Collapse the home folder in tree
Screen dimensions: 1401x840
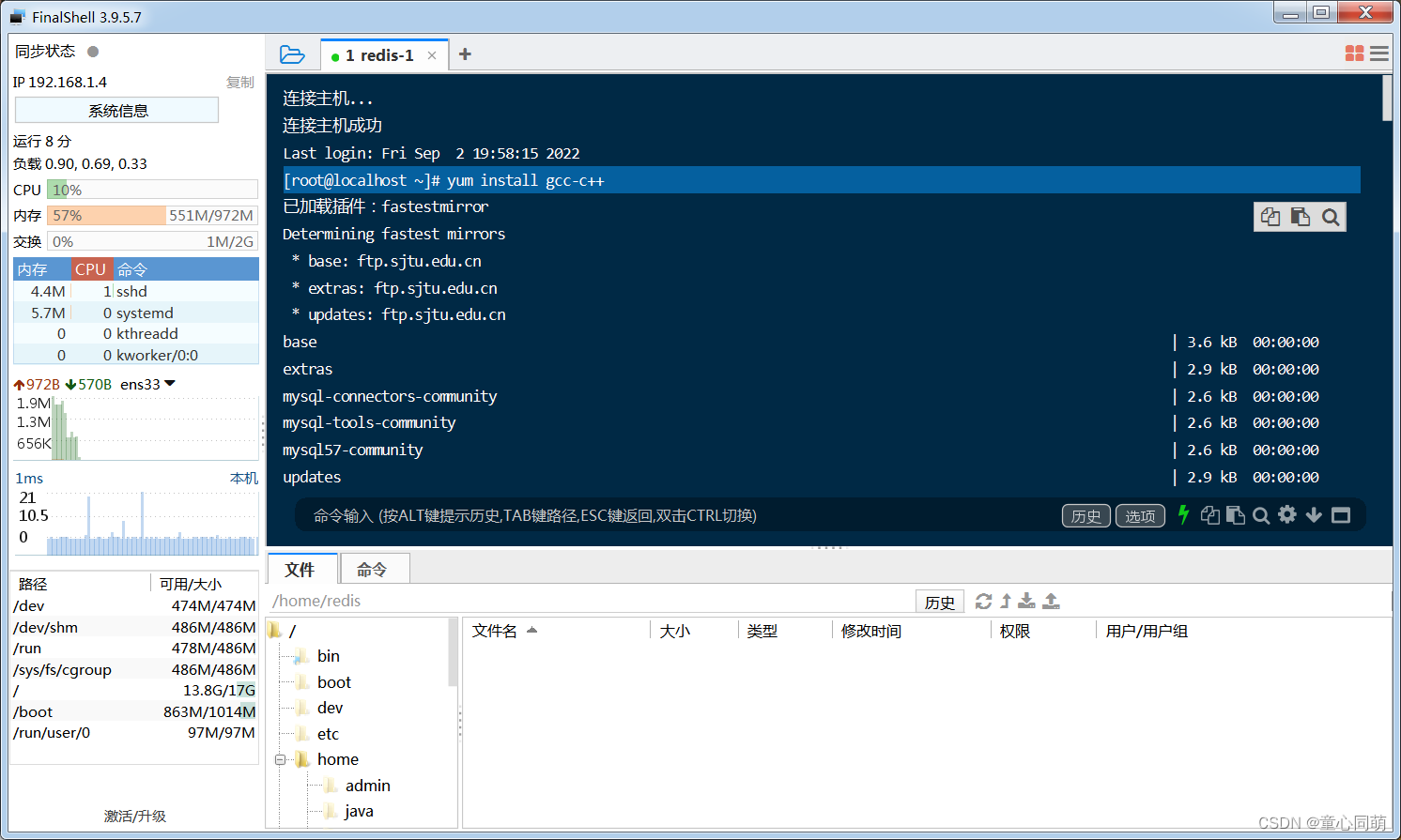pyautogui.click(x=280, y=759)
